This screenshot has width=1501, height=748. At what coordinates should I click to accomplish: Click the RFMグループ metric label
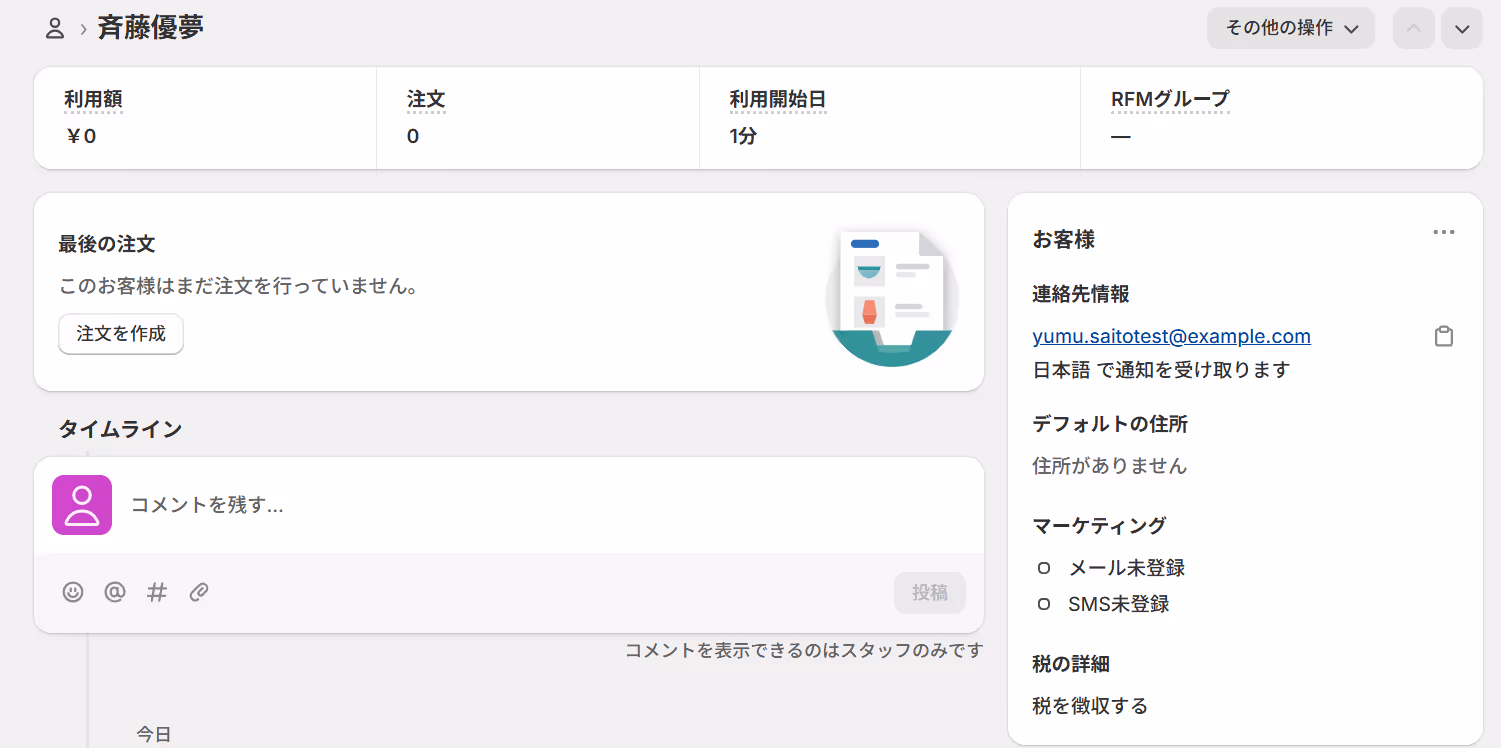[x=1170, y=100]
